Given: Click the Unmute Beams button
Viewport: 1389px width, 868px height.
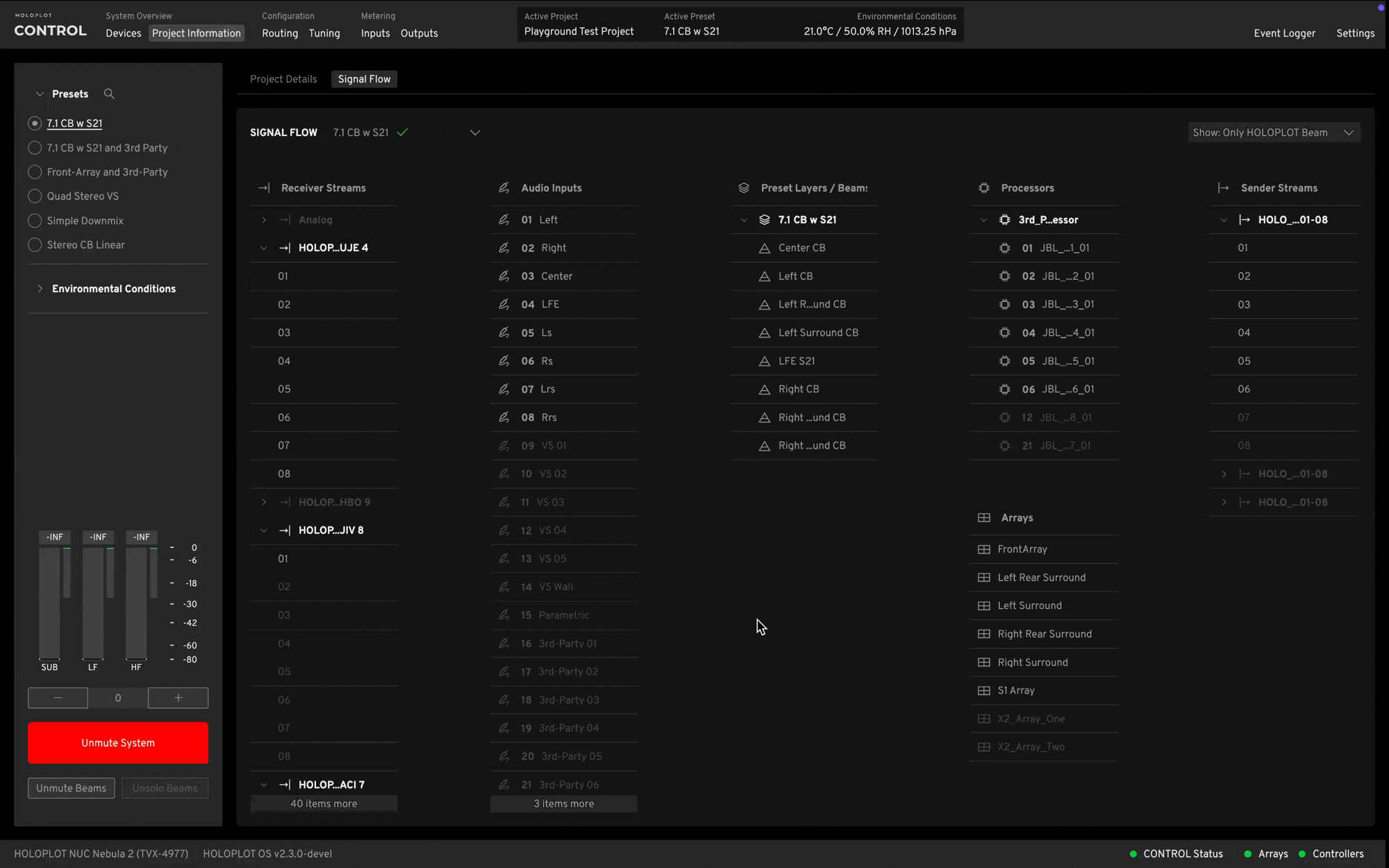Looking at the screenshot, I should point(72,788).
